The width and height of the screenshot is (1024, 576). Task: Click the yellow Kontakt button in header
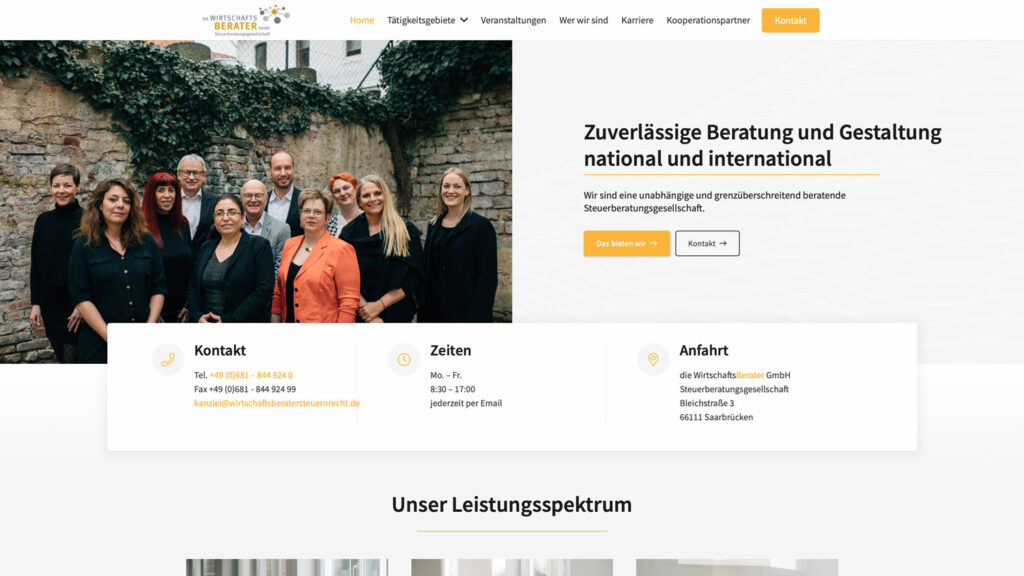tap(790, 20)
